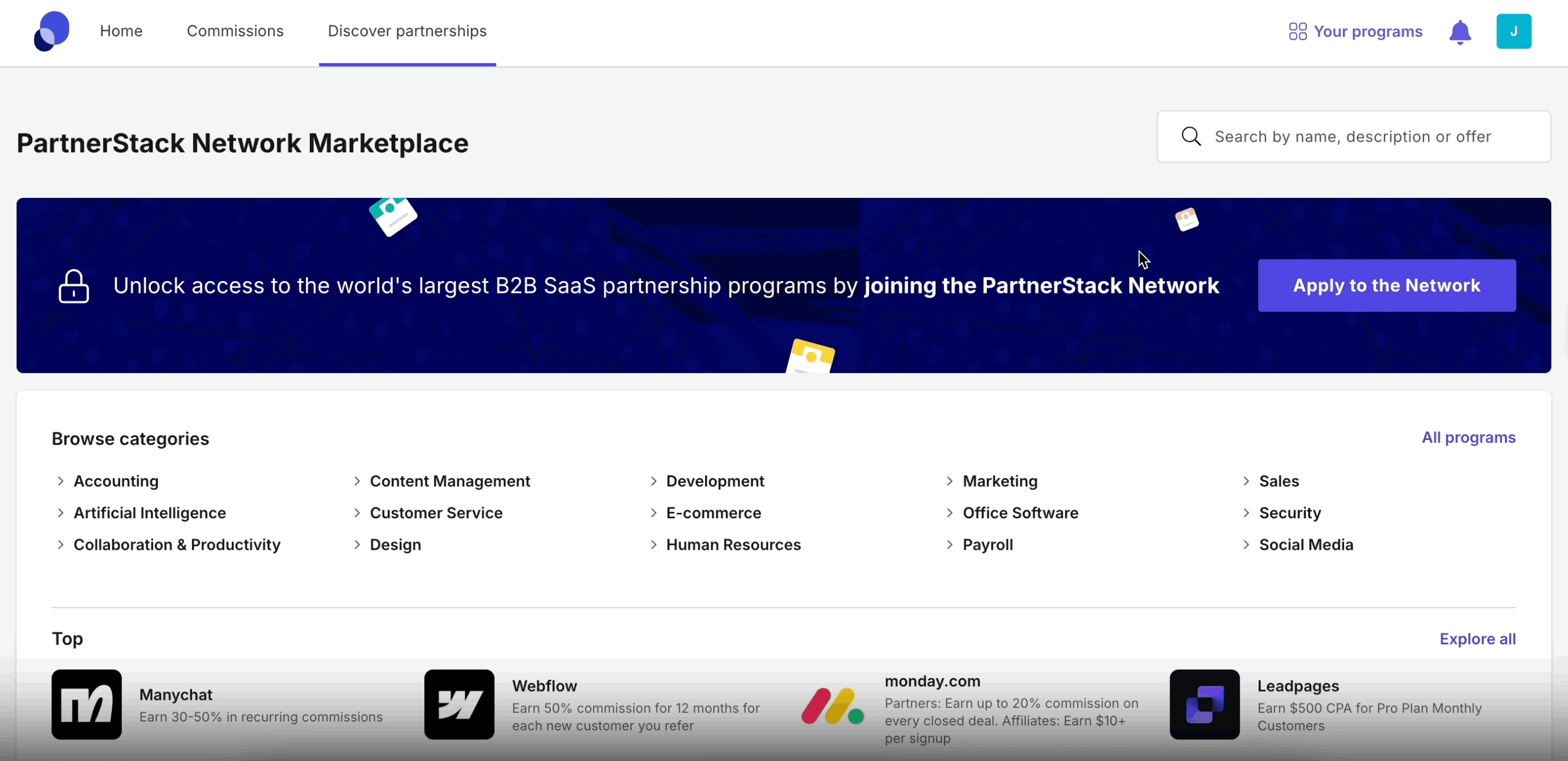The image size is (1568, 761).
Task: Click 'PartnerStack Network Marketplace' heading
Action: point(242,144)
